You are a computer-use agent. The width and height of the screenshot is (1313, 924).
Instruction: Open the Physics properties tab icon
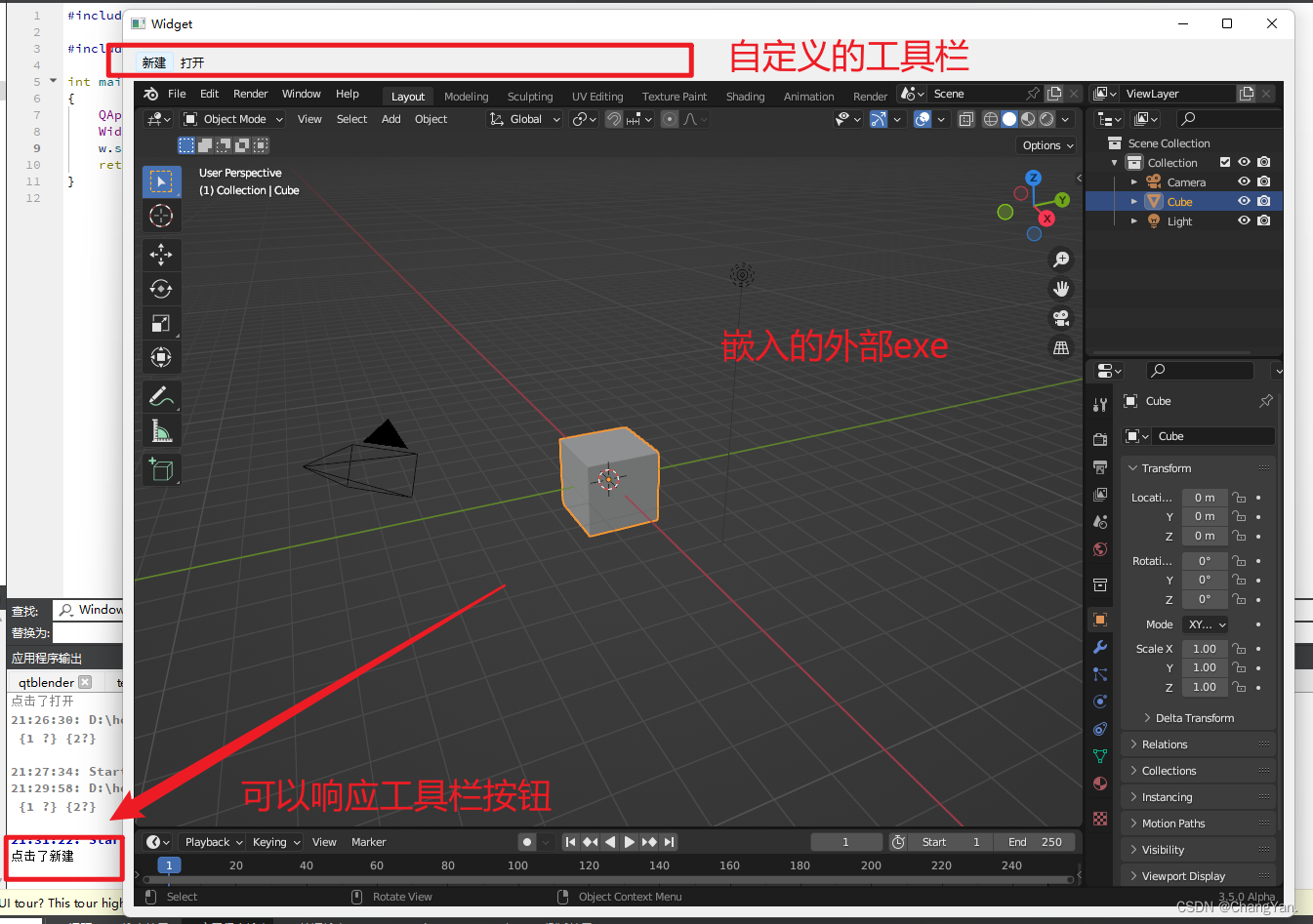[x=1100, y=702]
